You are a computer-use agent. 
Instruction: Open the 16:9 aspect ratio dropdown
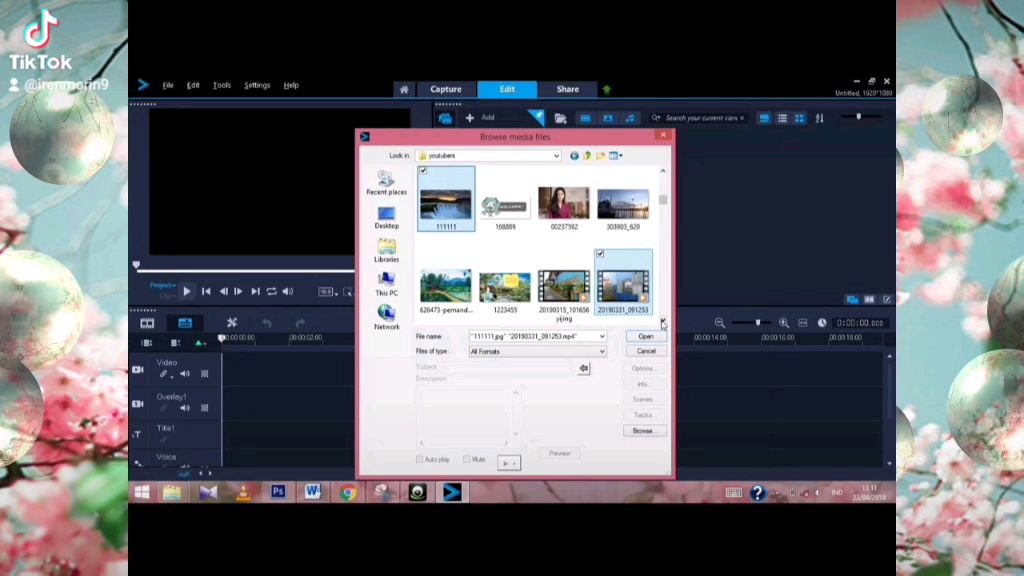pyautogui.click(x=328, y=292)
